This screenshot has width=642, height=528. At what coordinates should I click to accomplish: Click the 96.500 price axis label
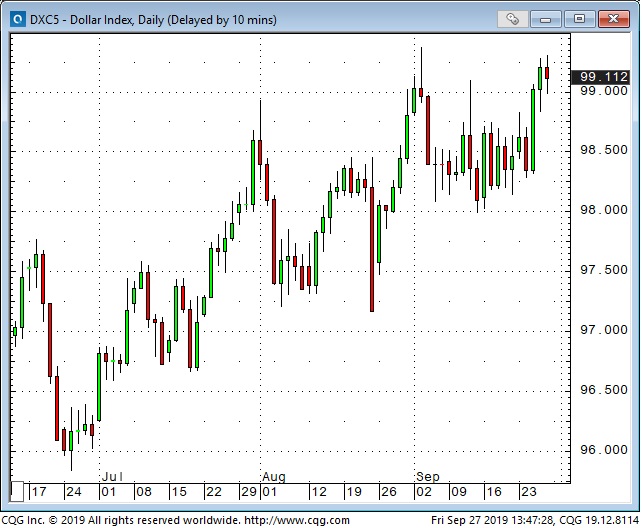point(604,390)
